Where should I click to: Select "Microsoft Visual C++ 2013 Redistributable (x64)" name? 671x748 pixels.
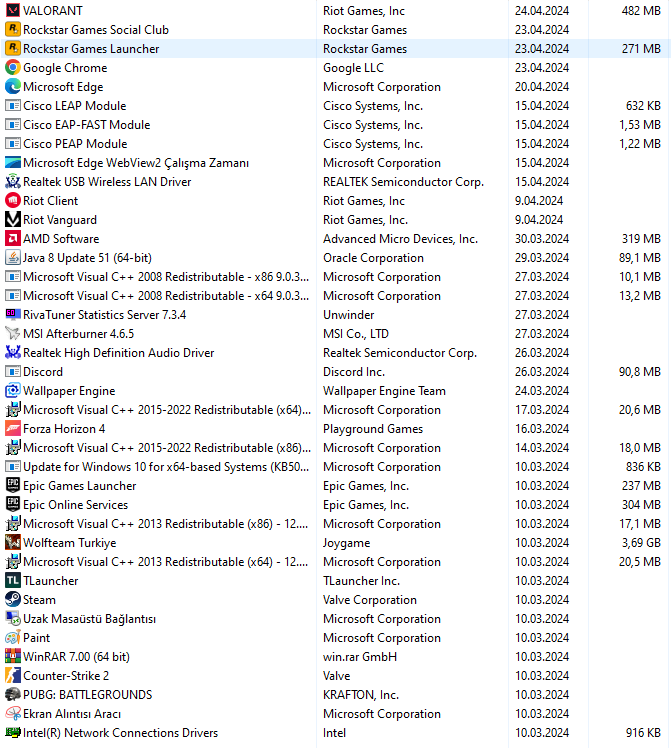click(165, 562)
